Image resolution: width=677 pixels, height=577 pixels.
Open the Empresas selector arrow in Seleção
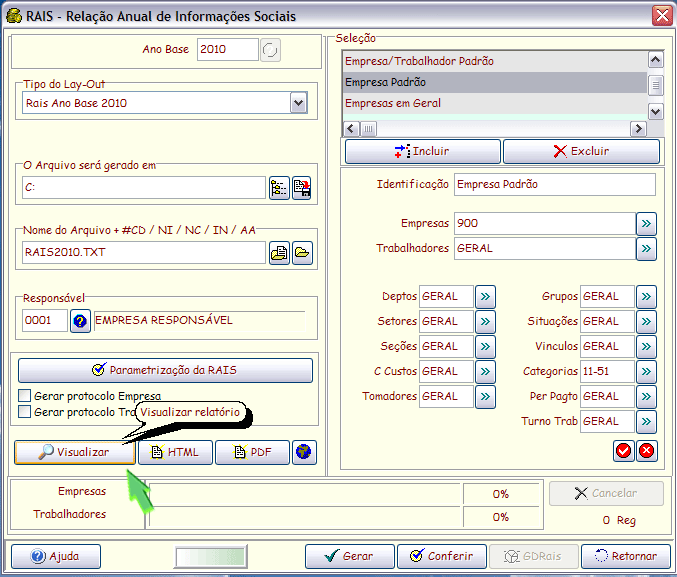[646, 224]
